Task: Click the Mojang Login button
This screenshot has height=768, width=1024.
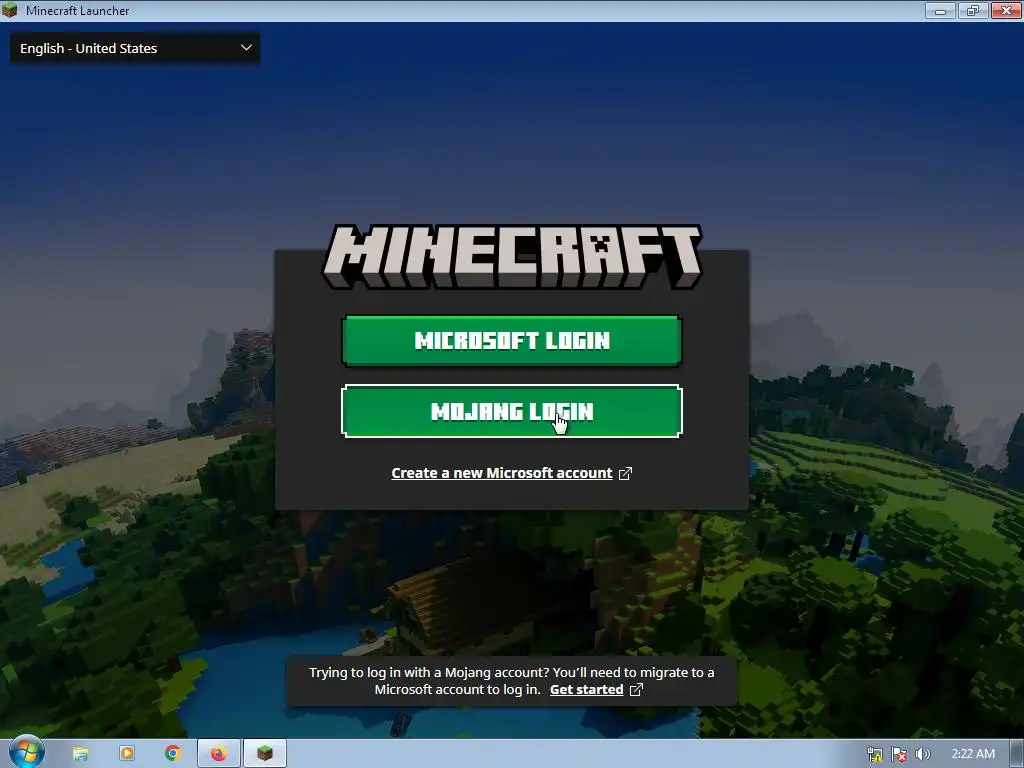Action: (x=511, y=411)
